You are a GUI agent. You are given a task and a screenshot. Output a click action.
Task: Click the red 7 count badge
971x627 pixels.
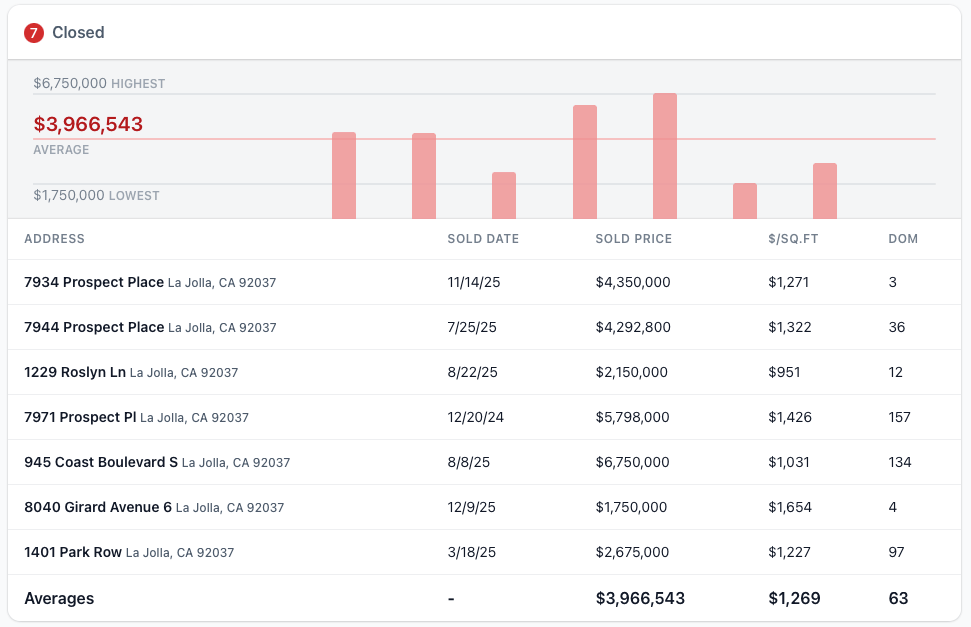(x=34, y=33)
